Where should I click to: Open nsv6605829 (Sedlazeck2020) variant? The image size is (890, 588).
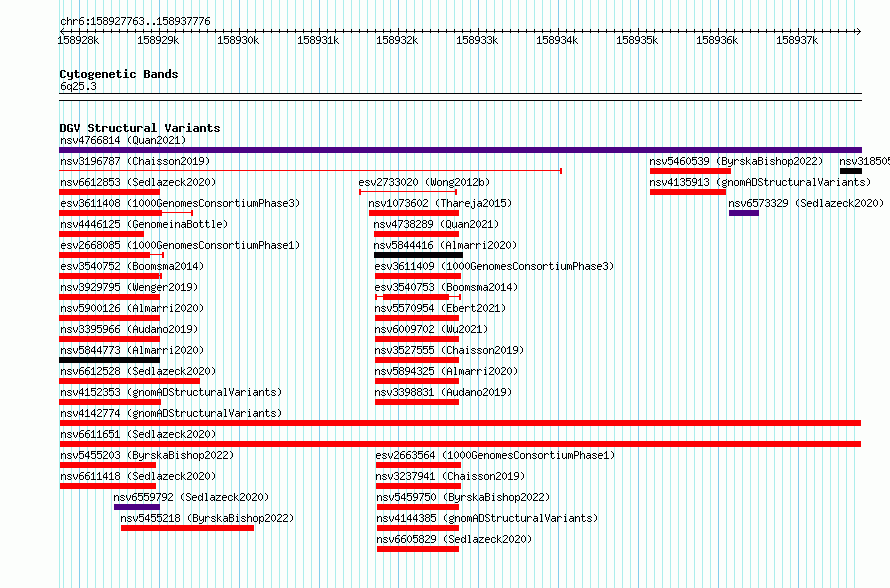(455, 539)
